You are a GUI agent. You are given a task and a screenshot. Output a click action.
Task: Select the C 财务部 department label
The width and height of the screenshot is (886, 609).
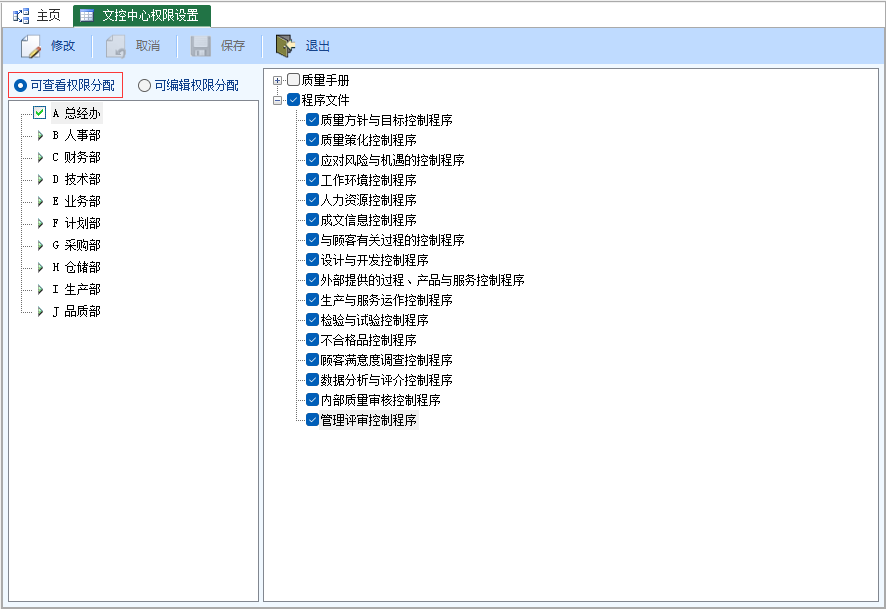tap(76, 157)
